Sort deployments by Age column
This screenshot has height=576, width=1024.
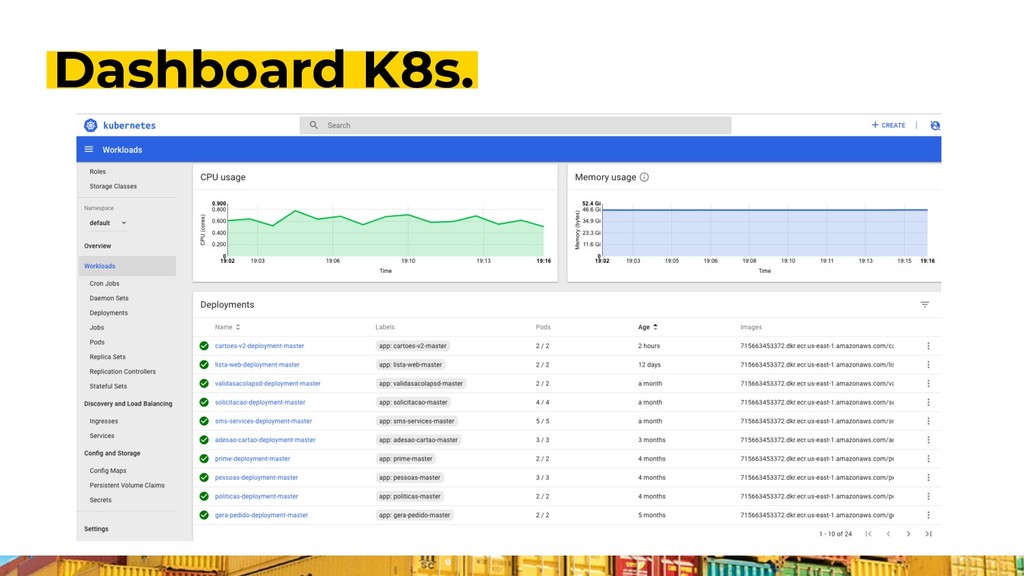(x=647, y=327)
